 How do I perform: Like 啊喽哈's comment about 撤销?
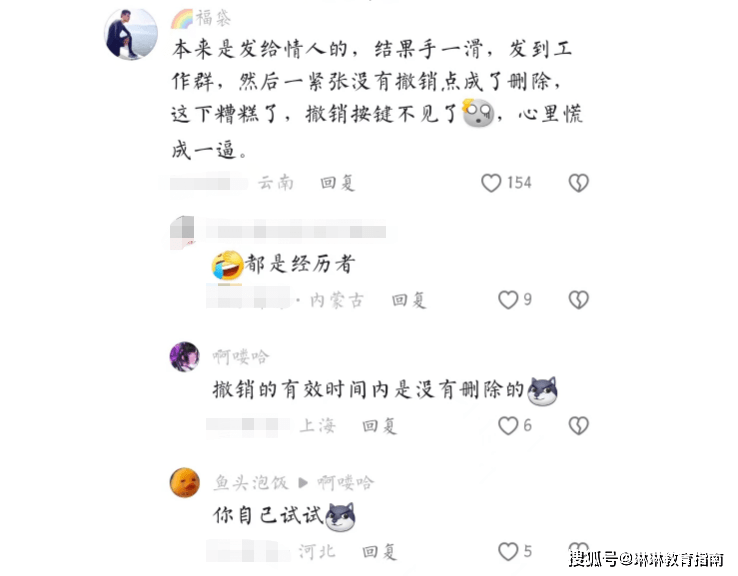point(508,426)
